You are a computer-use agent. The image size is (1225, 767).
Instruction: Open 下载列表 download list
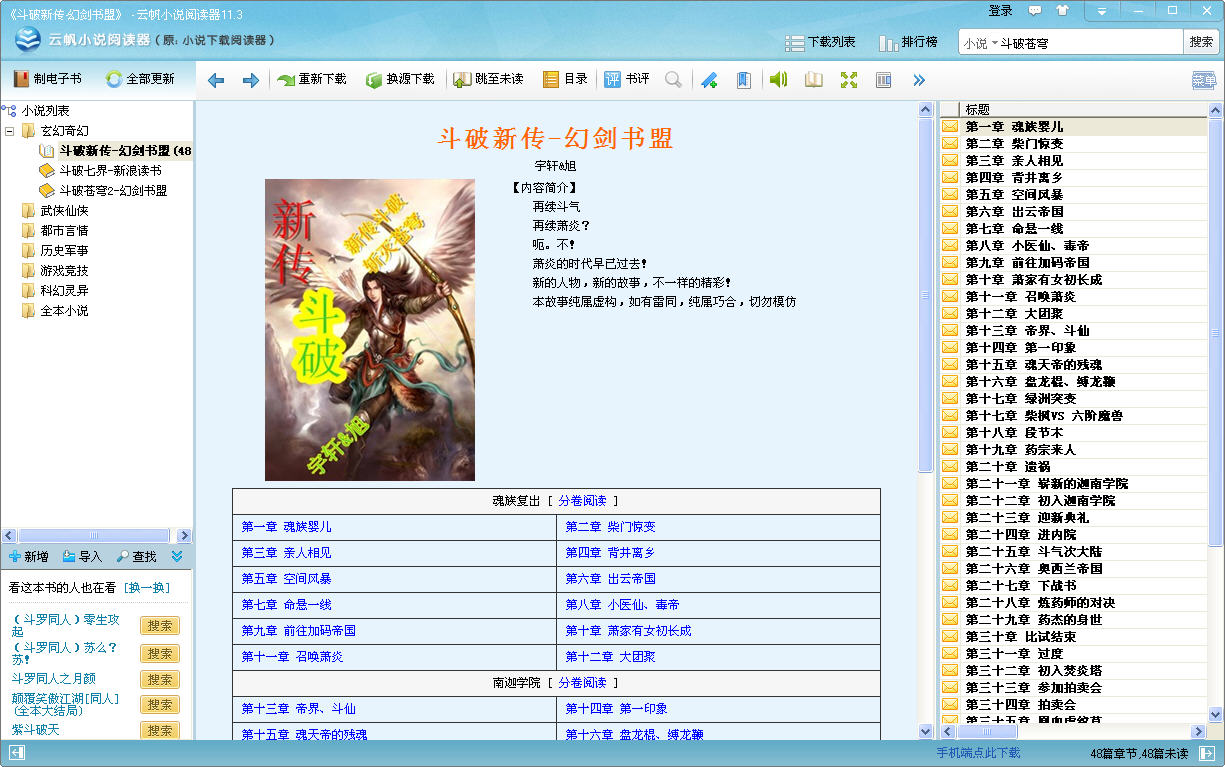(821, 42)
